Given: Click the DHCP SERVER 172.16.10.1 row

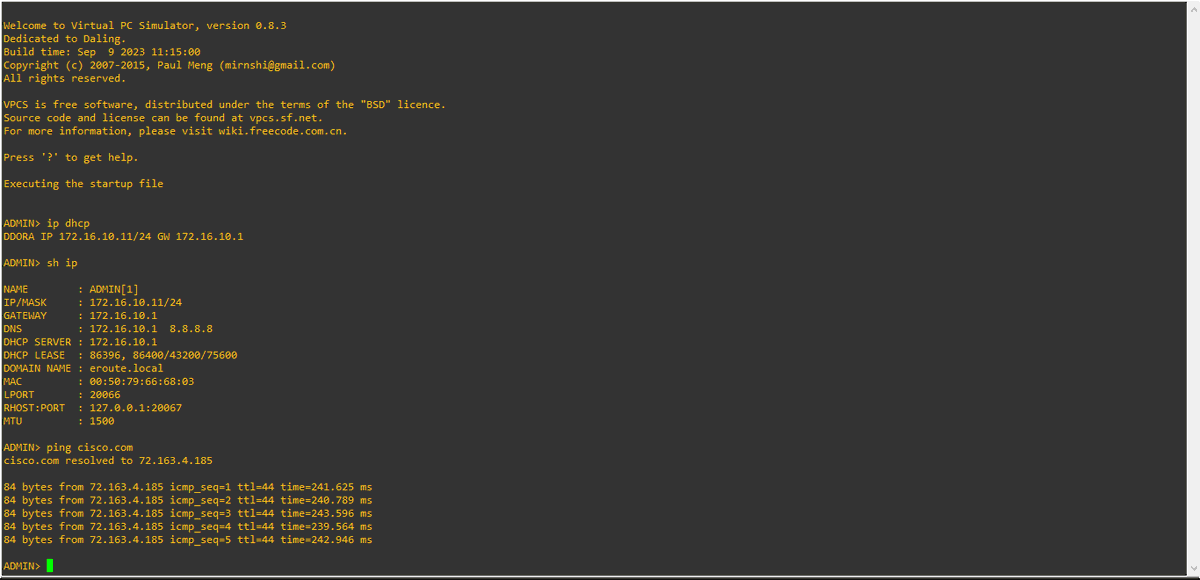Looking at the screenshot, I should (x=81, y=342).
